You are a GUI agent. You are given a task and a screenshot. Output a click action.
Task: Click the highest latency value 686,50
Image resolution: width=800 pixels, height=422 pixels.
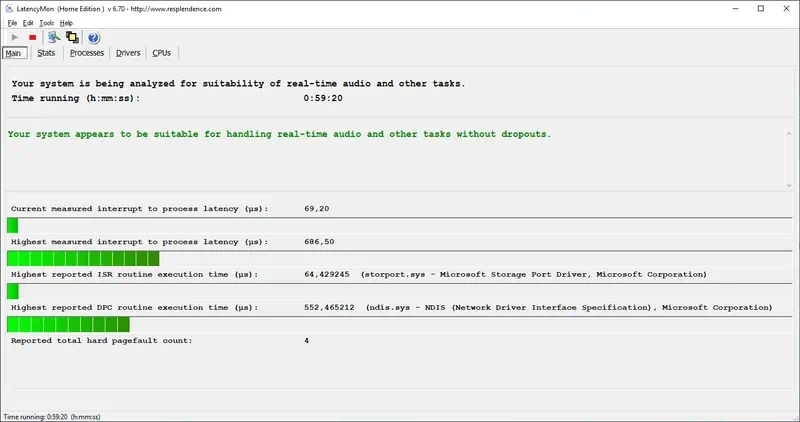[x=319, y=242]
